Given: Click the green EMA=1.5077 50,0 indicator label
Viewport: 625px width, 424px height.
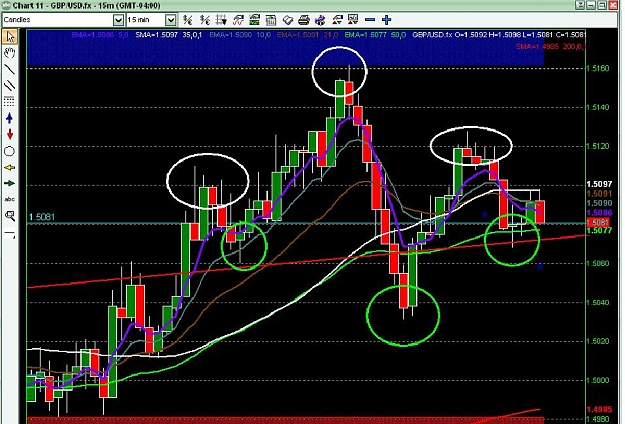Looking at the screenshot, I should (x=375, y=35).
